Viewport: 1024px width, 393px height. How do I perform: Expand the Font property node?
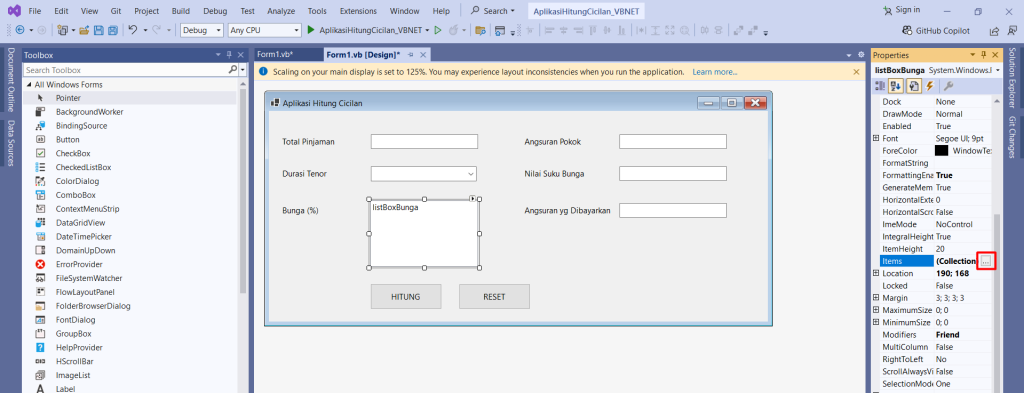[x=876, y=138]
